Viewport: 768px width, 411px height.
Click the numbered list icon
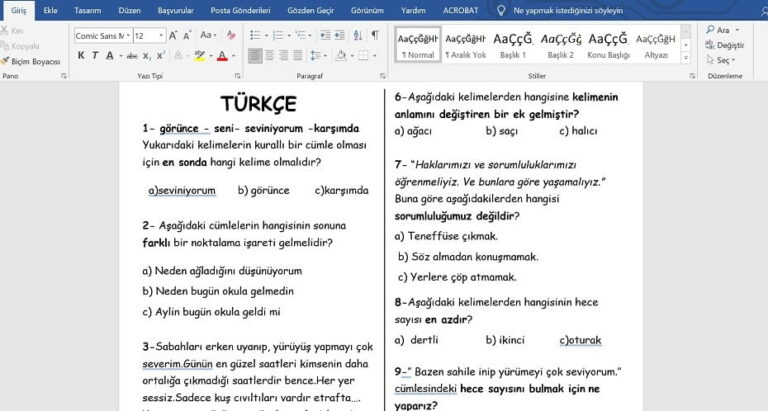coord(278,35)
